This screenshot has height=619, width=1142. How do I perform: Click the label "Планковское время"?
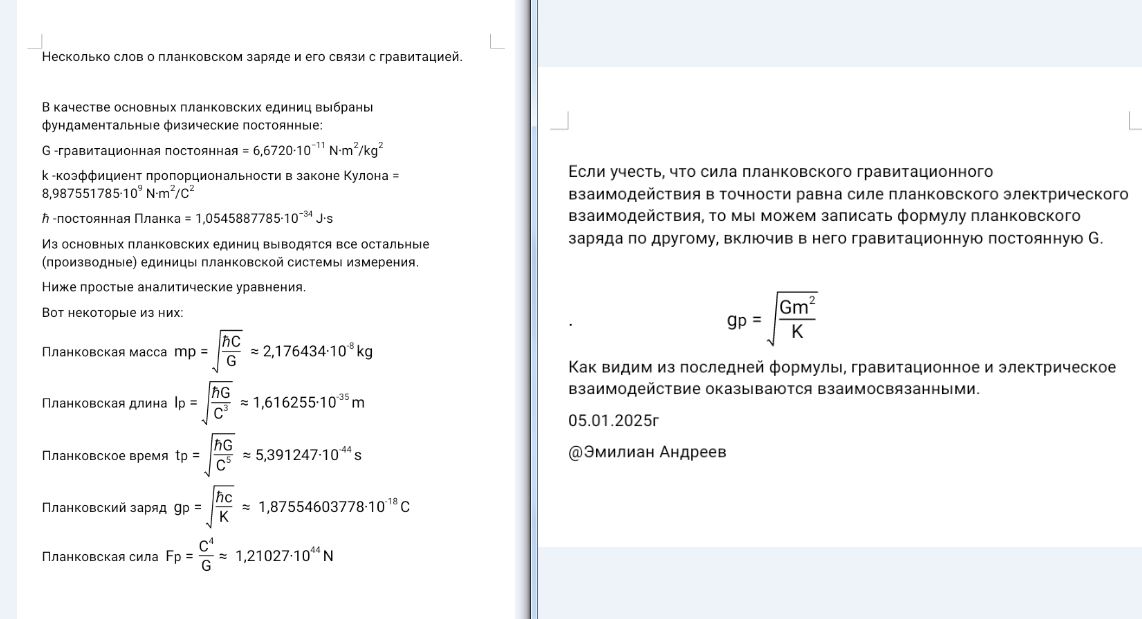105,456
